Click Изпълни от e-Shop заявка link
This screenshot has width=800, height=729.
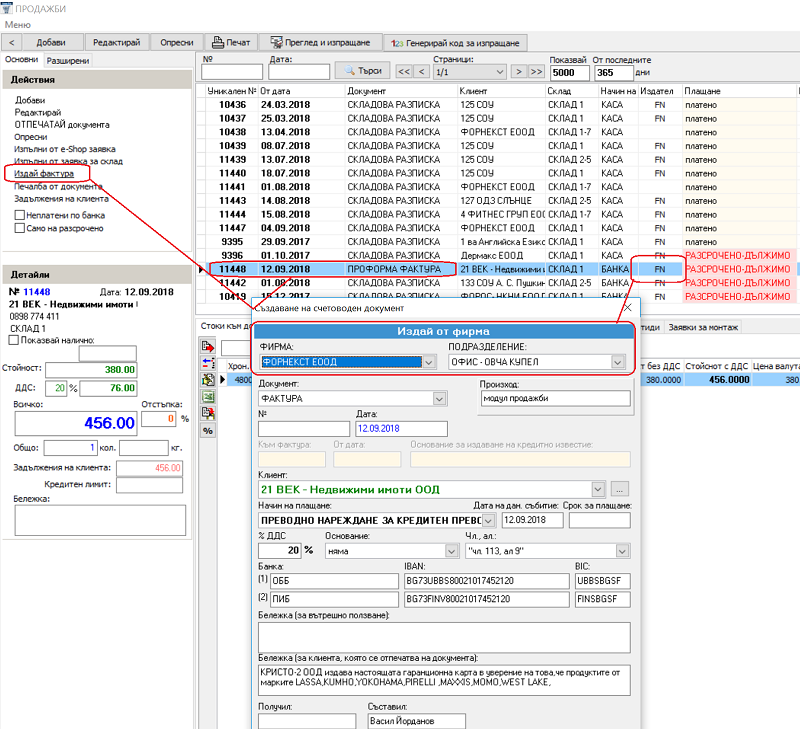tap(65, 149)
